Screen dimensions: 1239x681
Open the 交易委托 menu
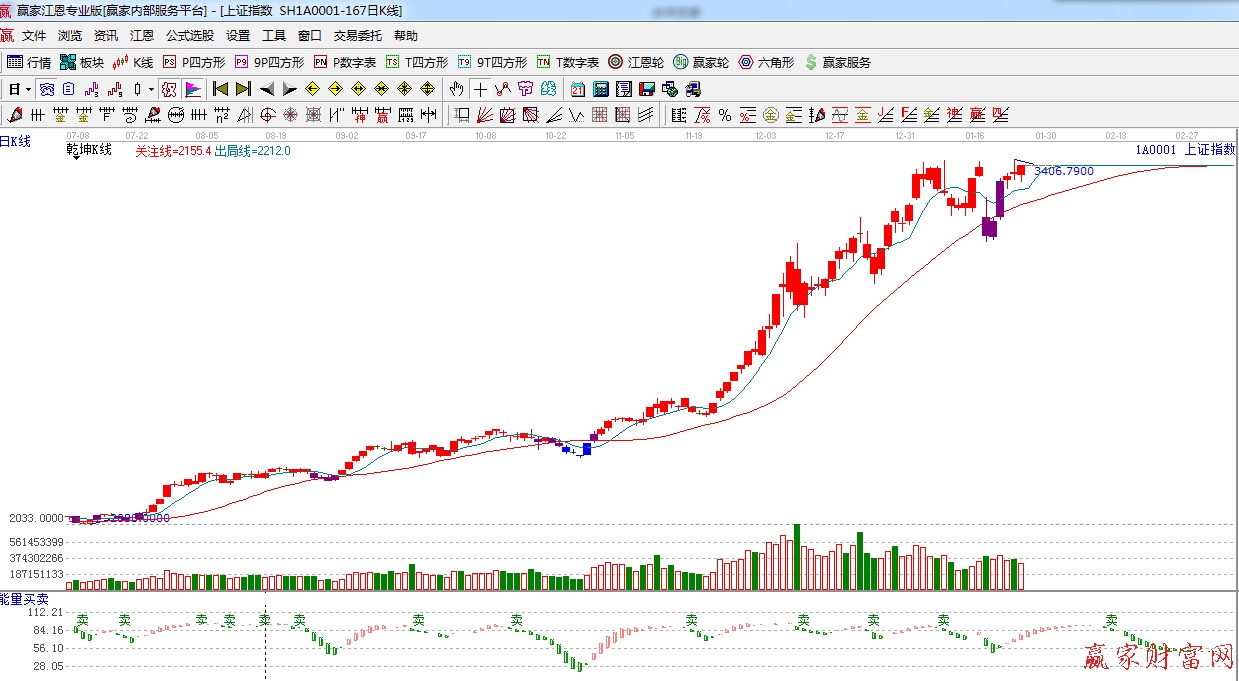click(358, 36)
